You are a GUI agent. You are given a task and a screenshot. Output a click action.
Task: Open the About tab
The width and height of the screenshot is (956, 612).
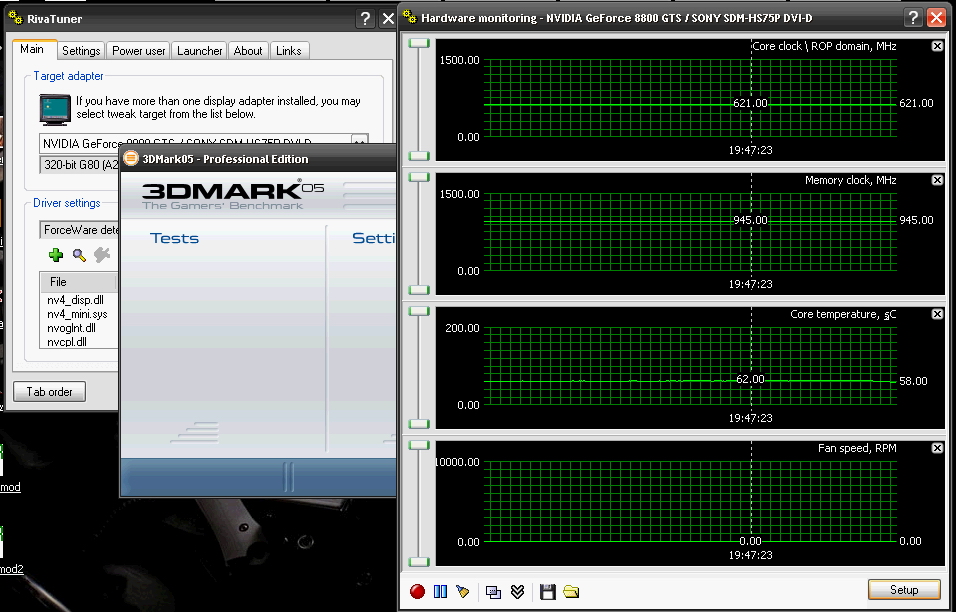(248, 51)
